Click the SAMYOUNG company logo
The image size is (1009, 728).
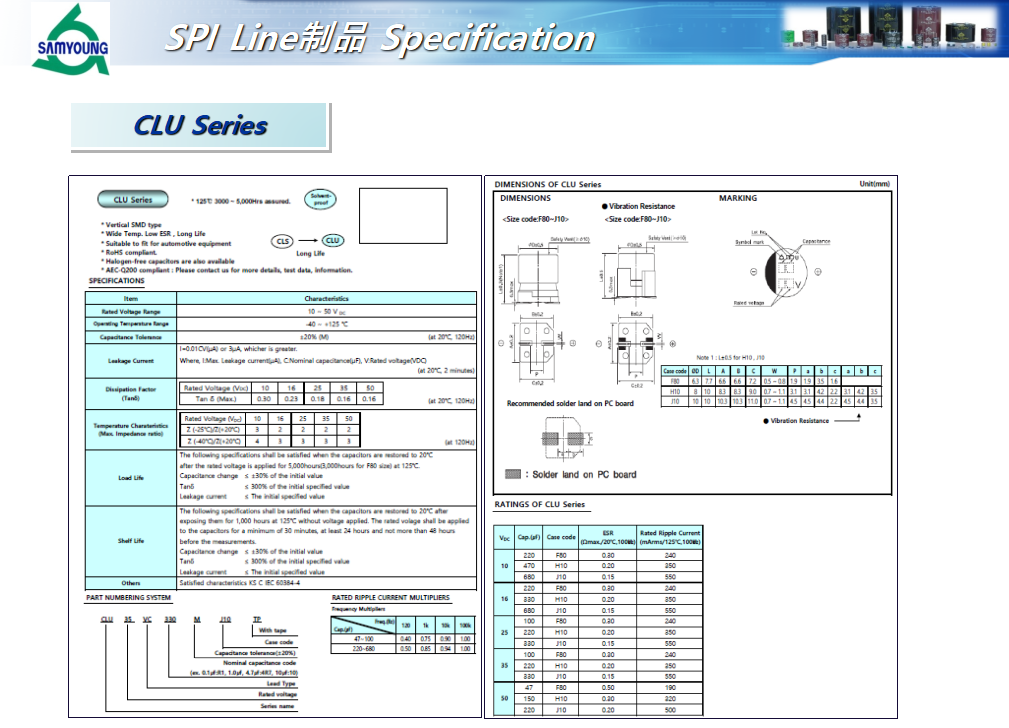(x=71, y=39)
